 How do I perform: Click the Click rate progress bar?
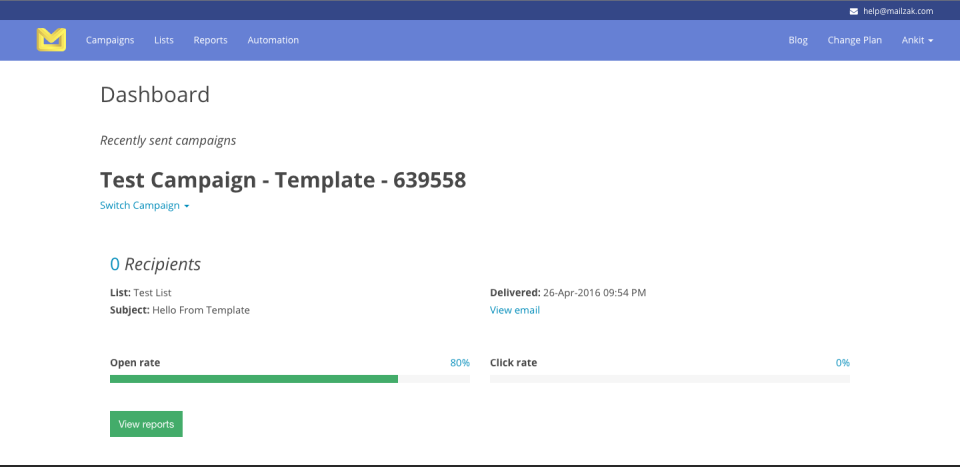click(670, 379)
